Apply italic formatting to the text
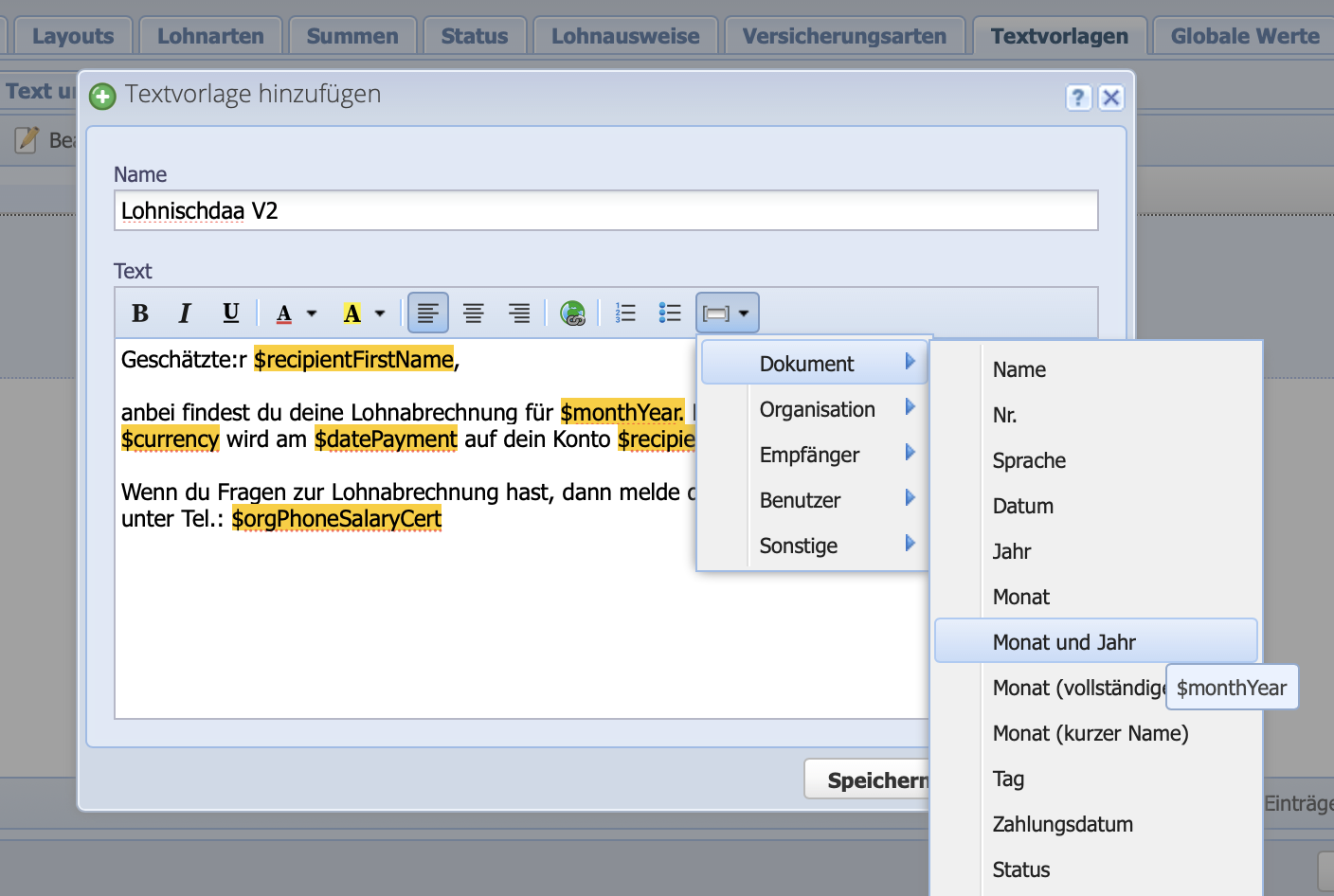The height and width of the screenshot is (896, 1334). click(185, 313)
